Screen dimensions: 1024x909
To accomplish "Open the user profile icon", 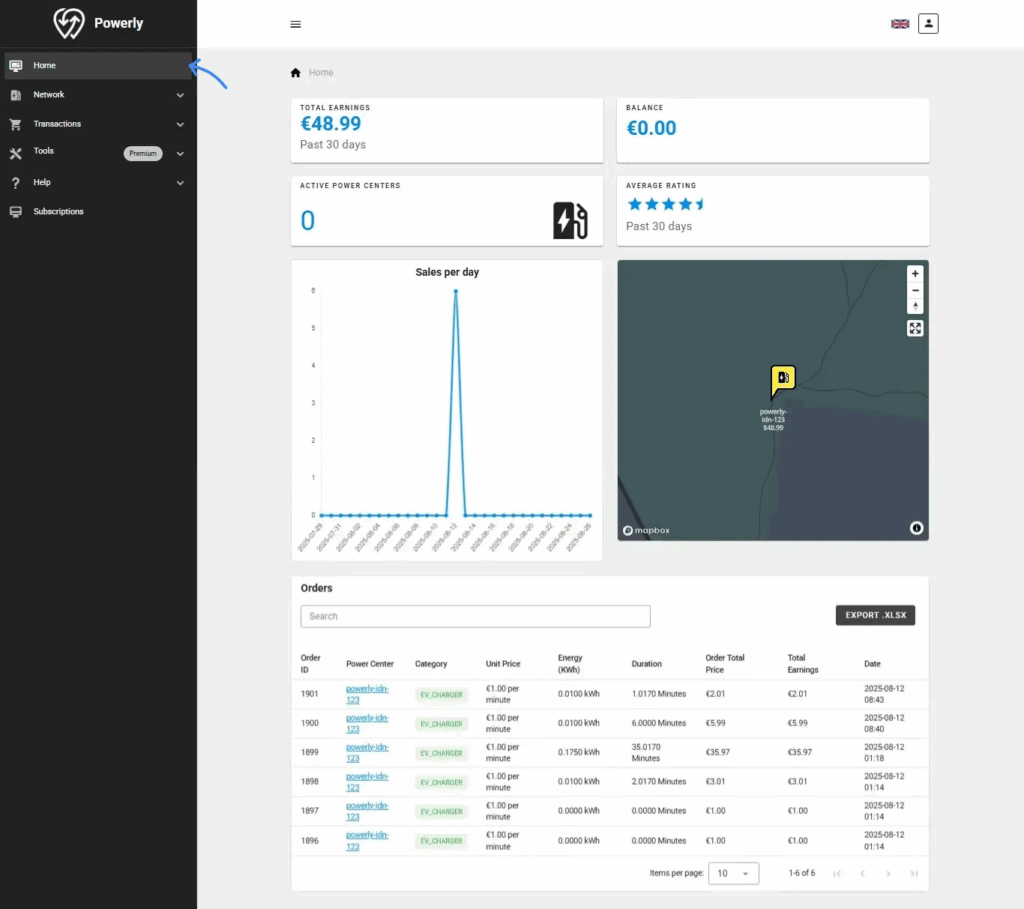I will point(928,24).
